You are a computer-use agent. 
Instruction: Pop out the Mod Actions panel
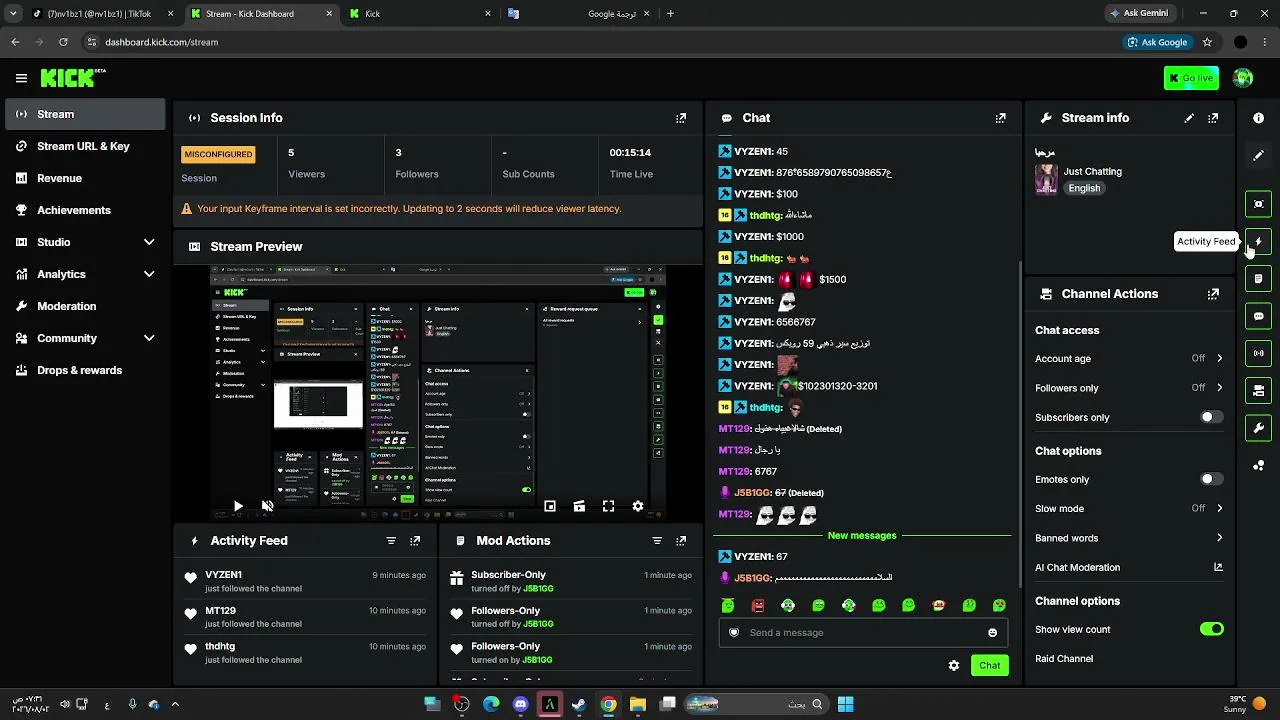click(681, 541)
